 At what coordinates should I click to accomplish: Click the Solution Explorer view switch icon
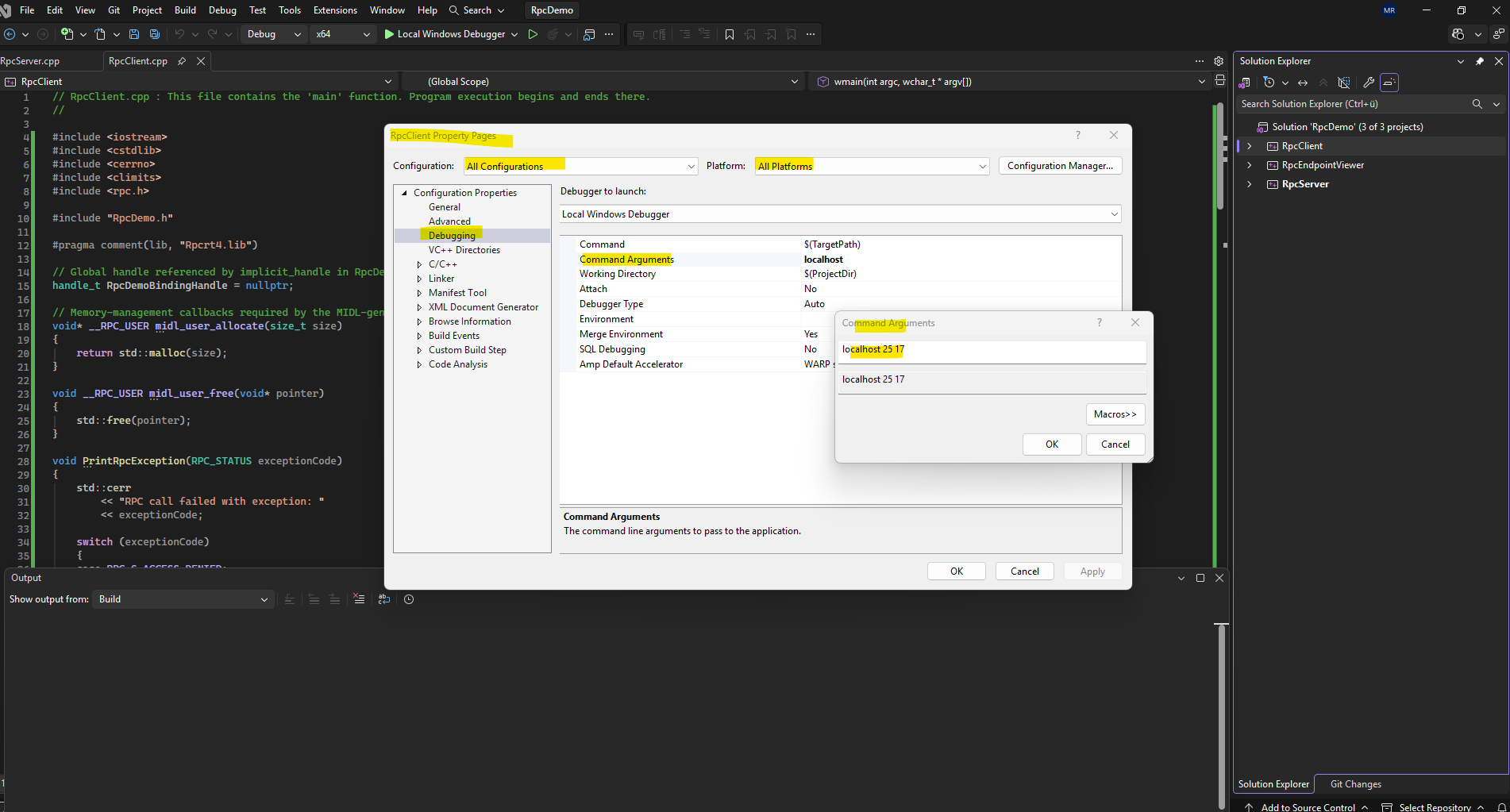(x=1245, y=83)
